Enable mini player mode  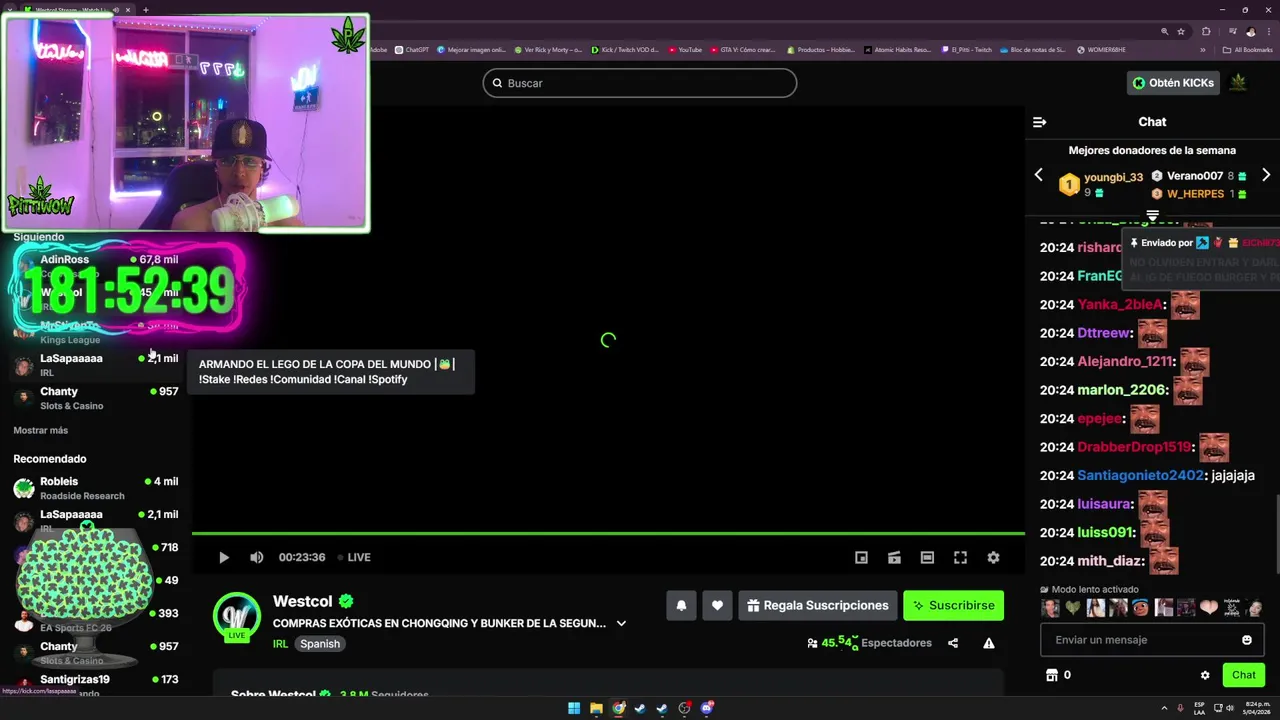point(861,557)
